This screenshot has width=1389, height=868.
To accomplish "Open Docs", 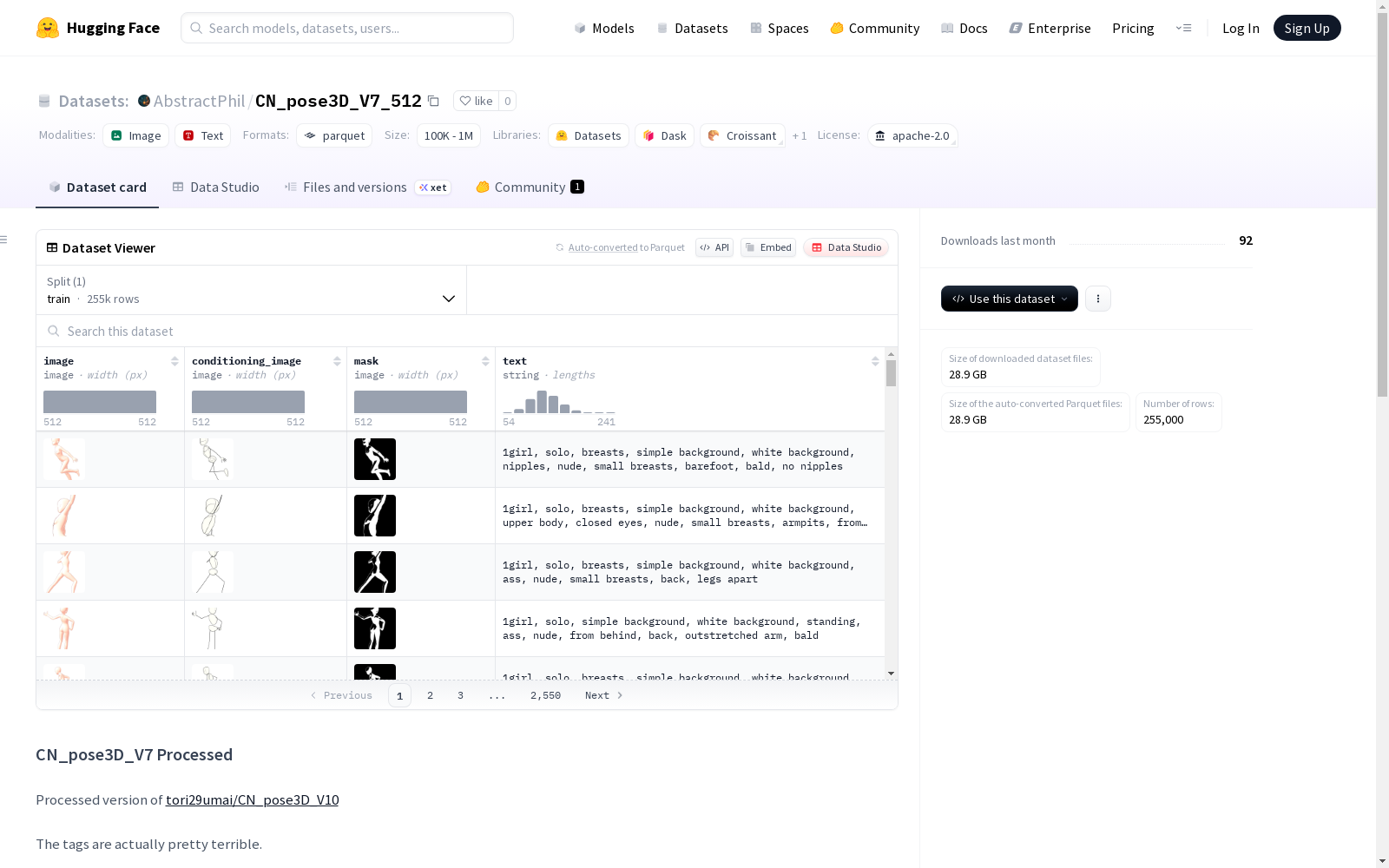I will [x=964, y=28].
